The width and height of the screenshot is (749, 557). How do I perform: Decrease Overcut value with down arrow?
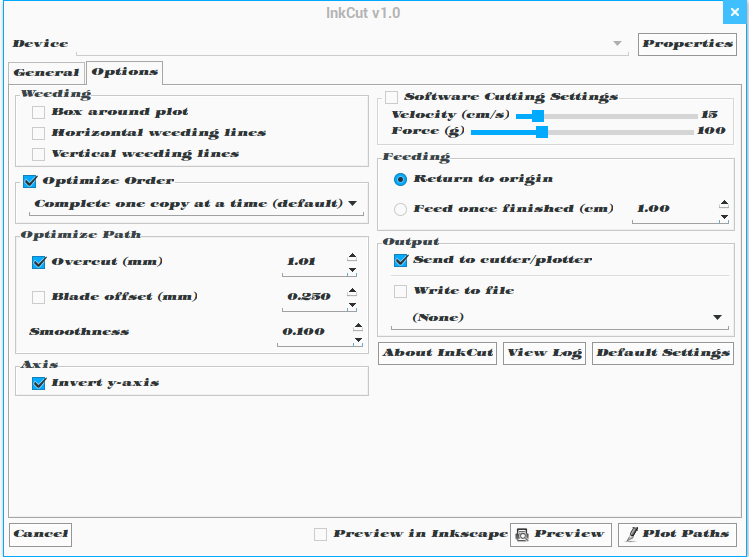pyautogui.click(x=352, y=270)
